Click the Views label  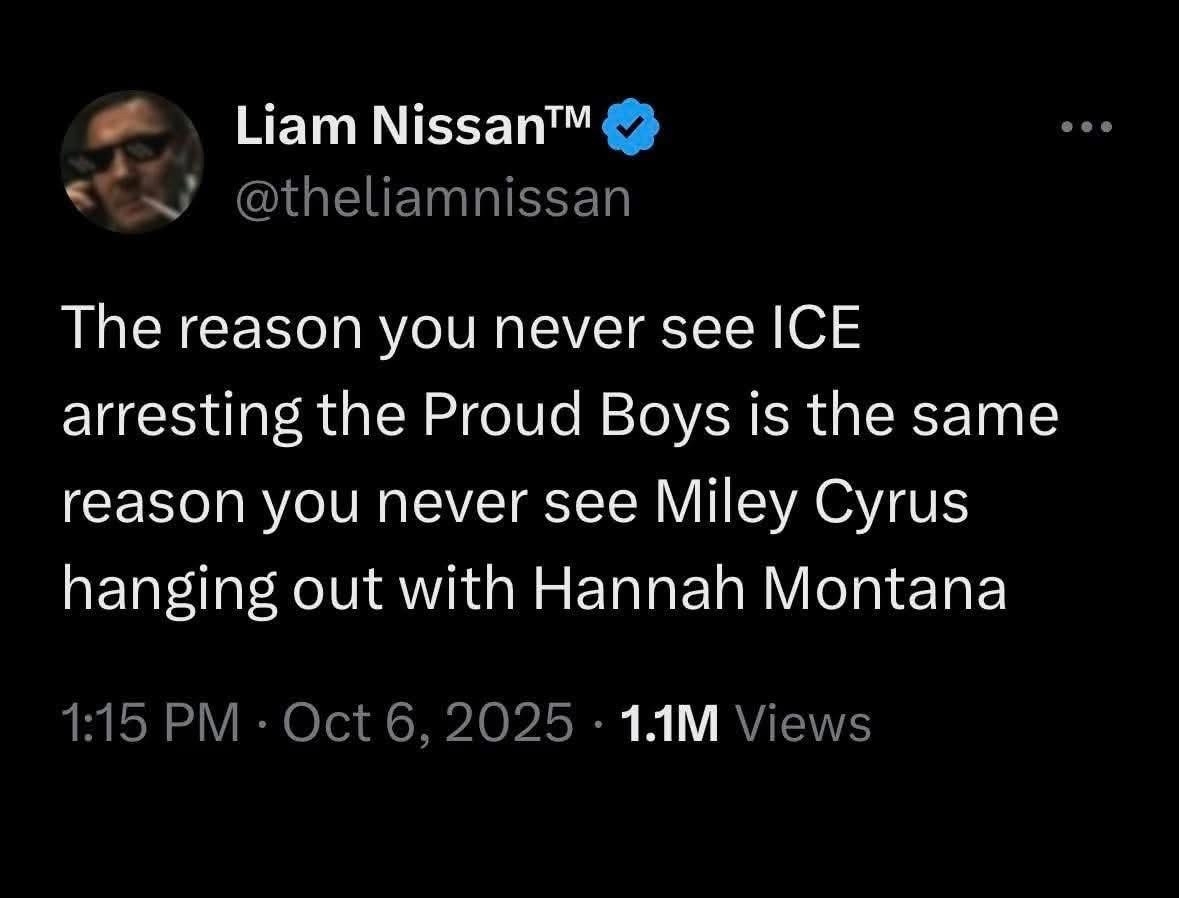pos(803,722)
